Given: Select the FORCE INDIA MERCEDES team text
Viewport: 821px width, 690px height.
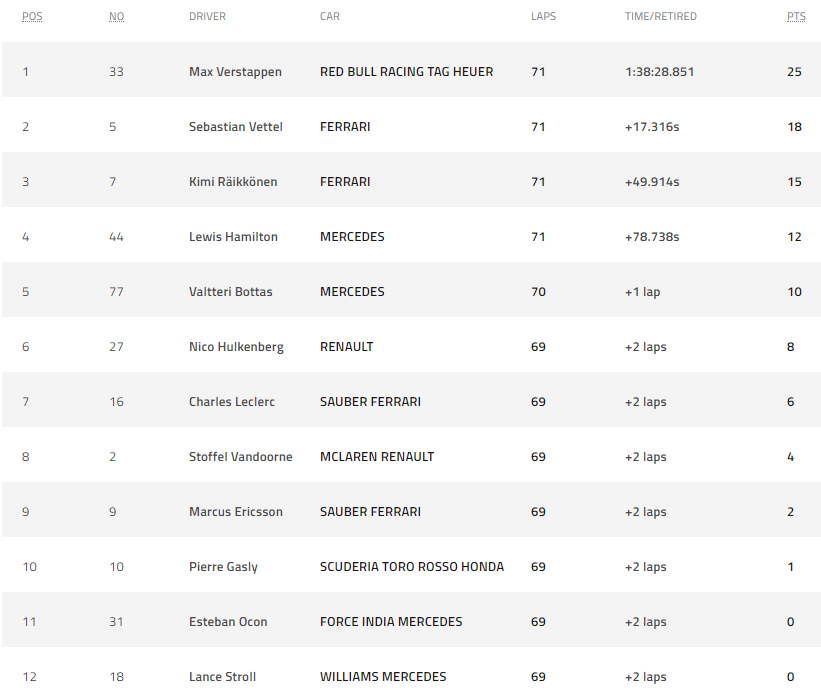Looking at the screenshot, I should tap(391, 622).
